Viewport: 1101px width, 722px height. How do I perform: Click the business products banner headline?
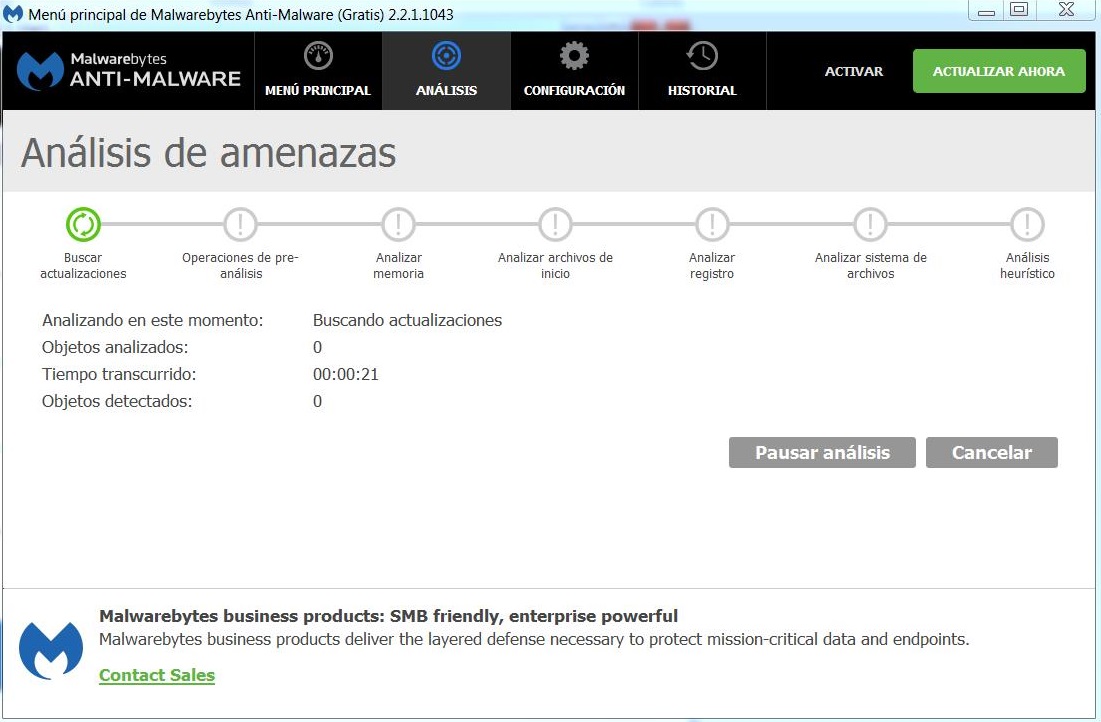pyautogui.click(x=388, y=616)
